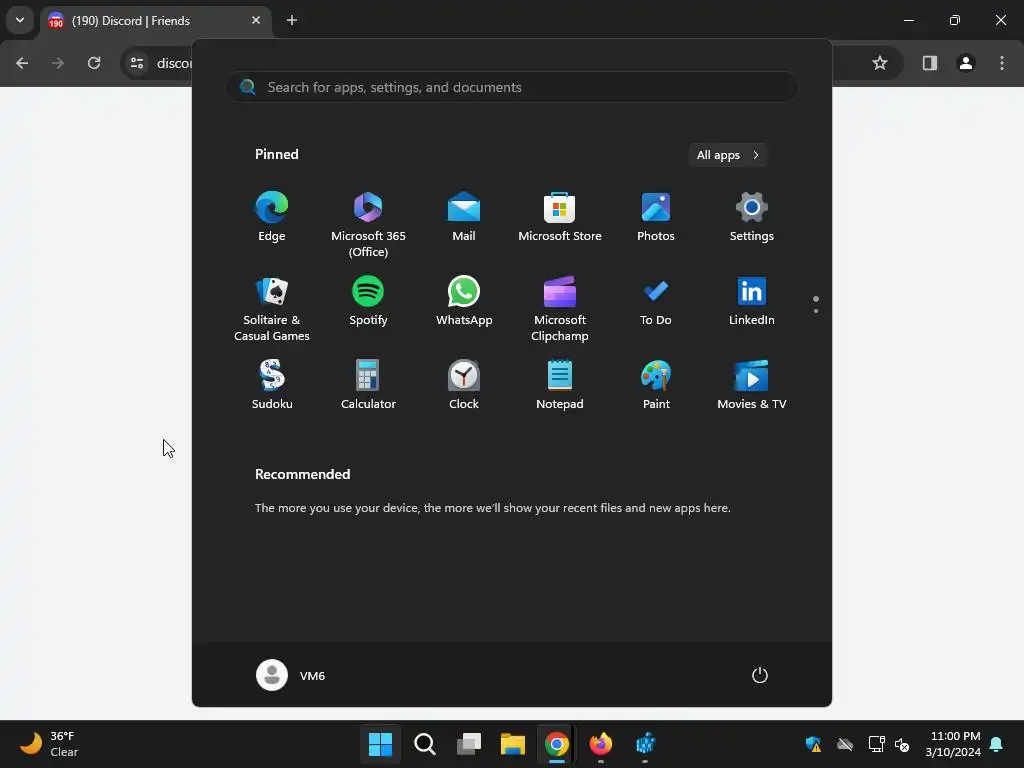Reload the Discord page in Chrome
1024x768 pixels.
[x=94, y=63]
